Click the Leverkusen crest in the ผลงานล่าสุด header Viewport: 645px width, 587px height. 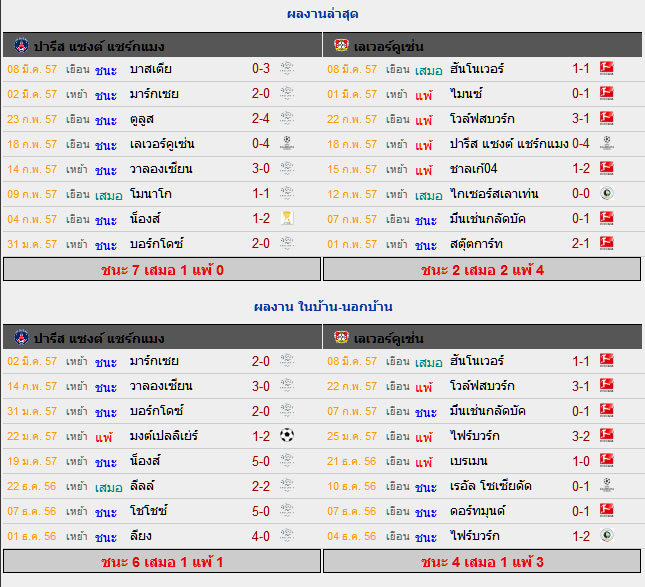[341, 45]
